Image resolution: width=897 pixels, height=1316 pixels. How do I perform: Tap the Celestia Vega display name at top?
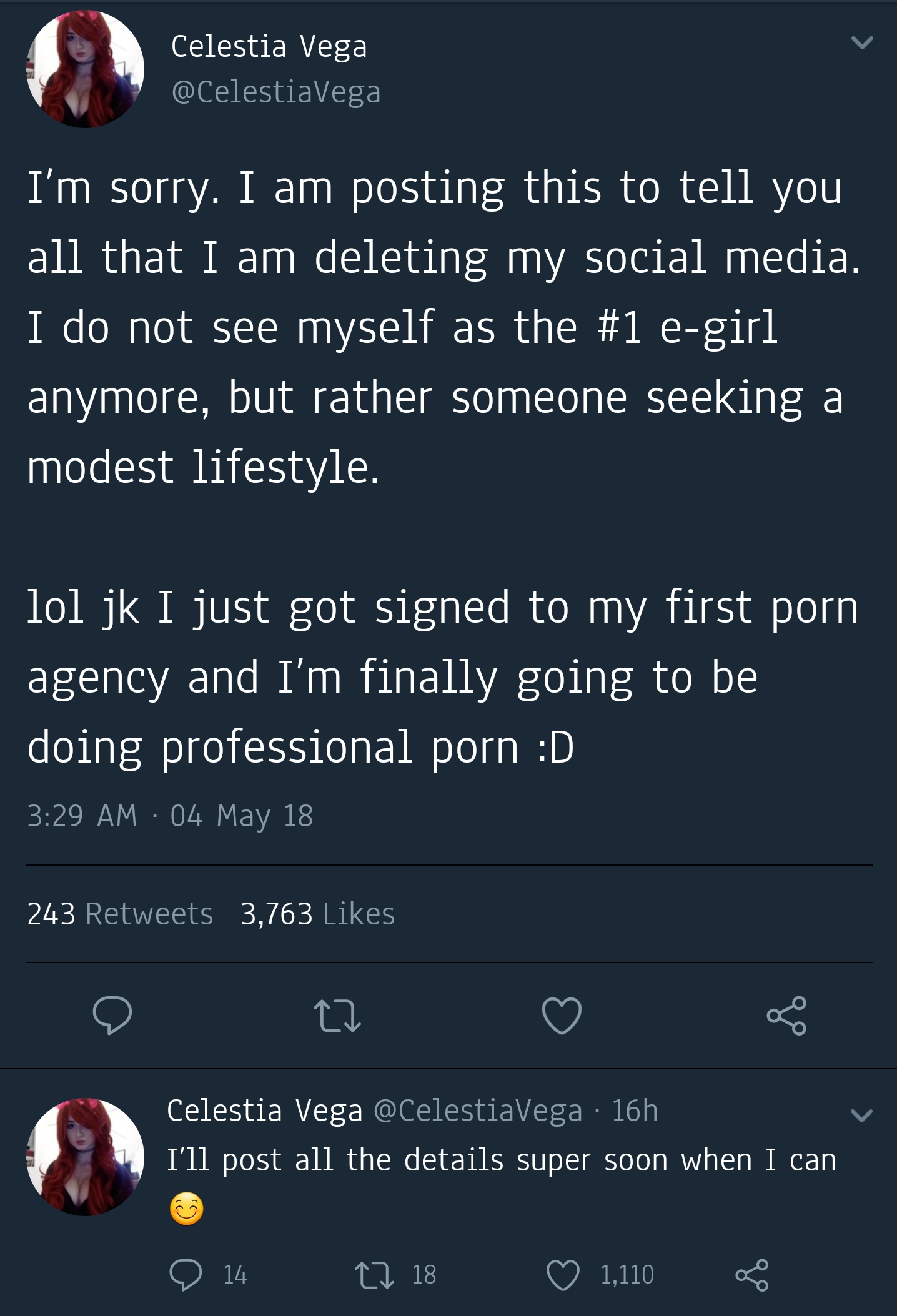point(269,46)
